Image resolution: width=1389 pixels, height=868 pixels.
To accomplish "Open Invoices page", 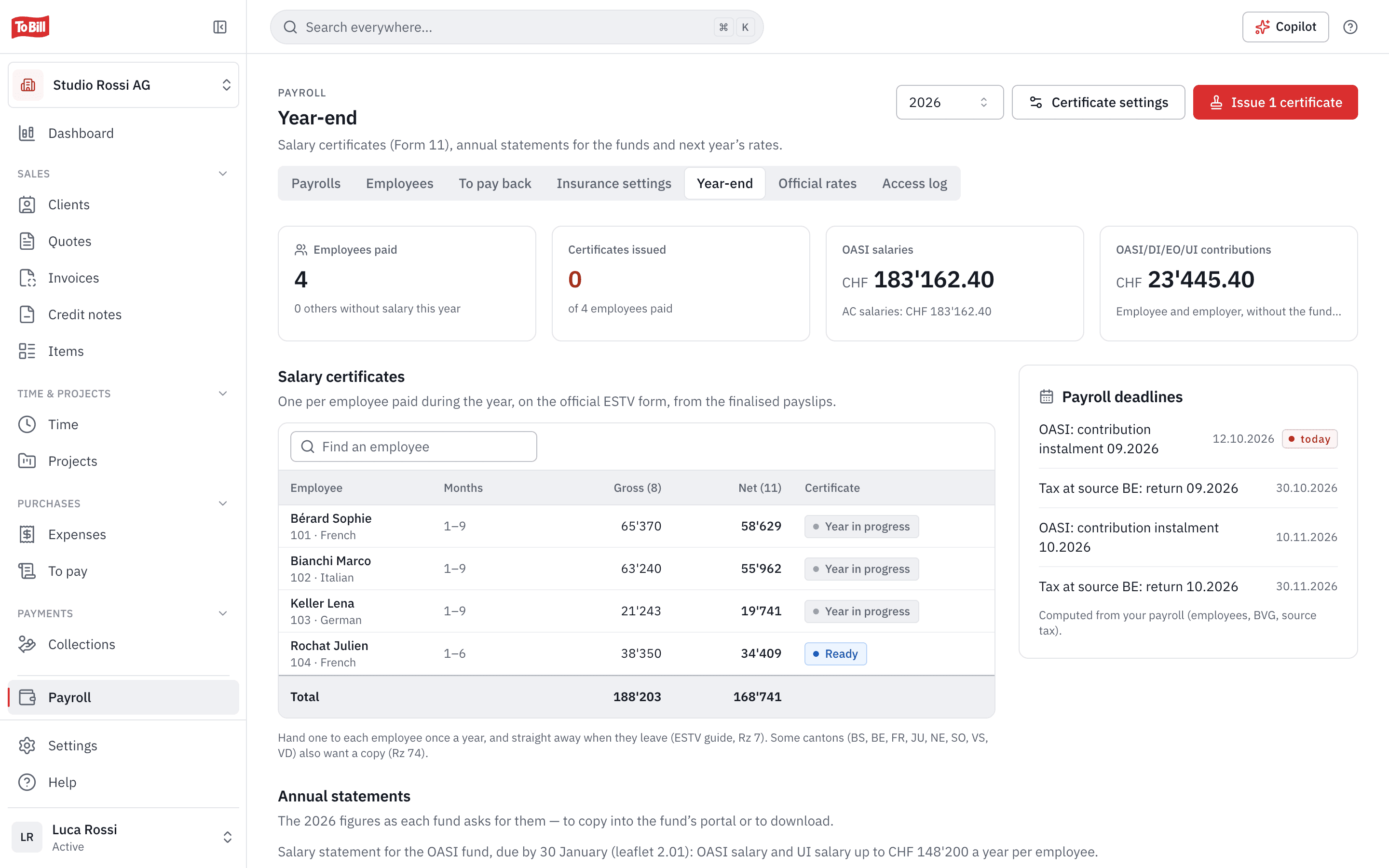I will 123,278.
